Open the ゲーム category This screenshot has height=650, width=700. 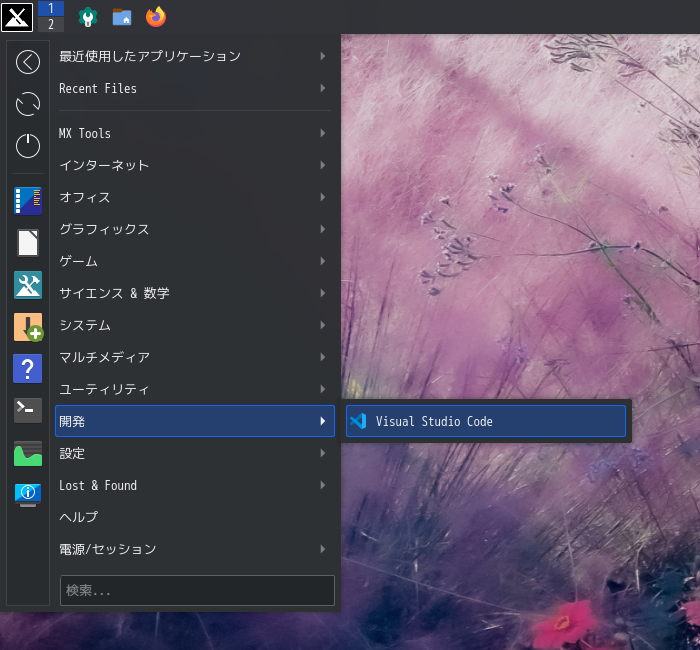click(195, 261)
